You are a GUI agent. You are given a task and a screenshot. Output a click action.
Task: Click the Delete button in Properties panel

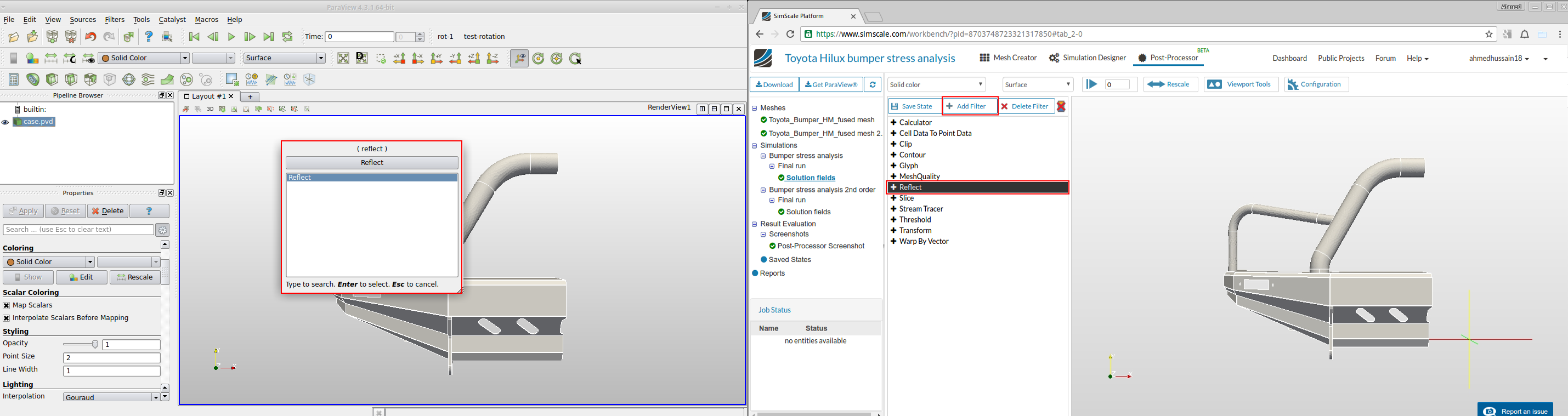click(x=107, y=211)
